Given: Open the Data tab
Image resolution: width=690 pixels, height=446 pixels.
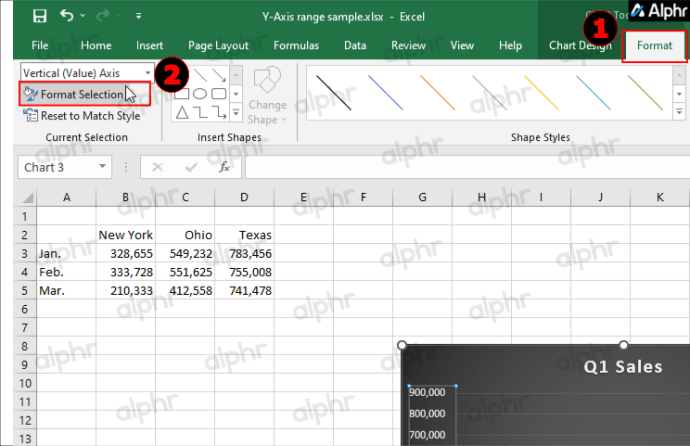Looking at the screenshot, I should pos(355,45).
